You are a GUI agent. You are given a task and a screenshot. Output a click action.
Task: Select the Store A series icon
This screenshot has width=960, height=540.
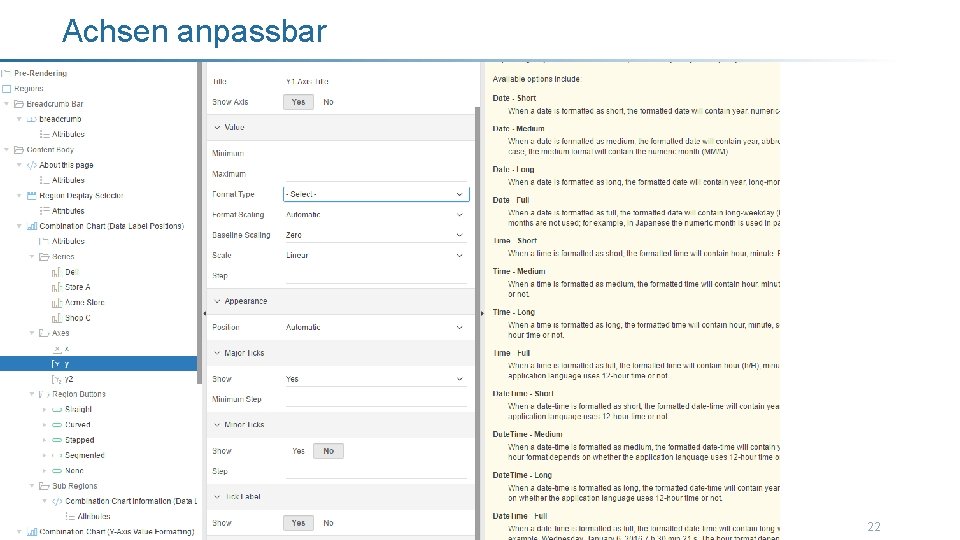(57, 287)
